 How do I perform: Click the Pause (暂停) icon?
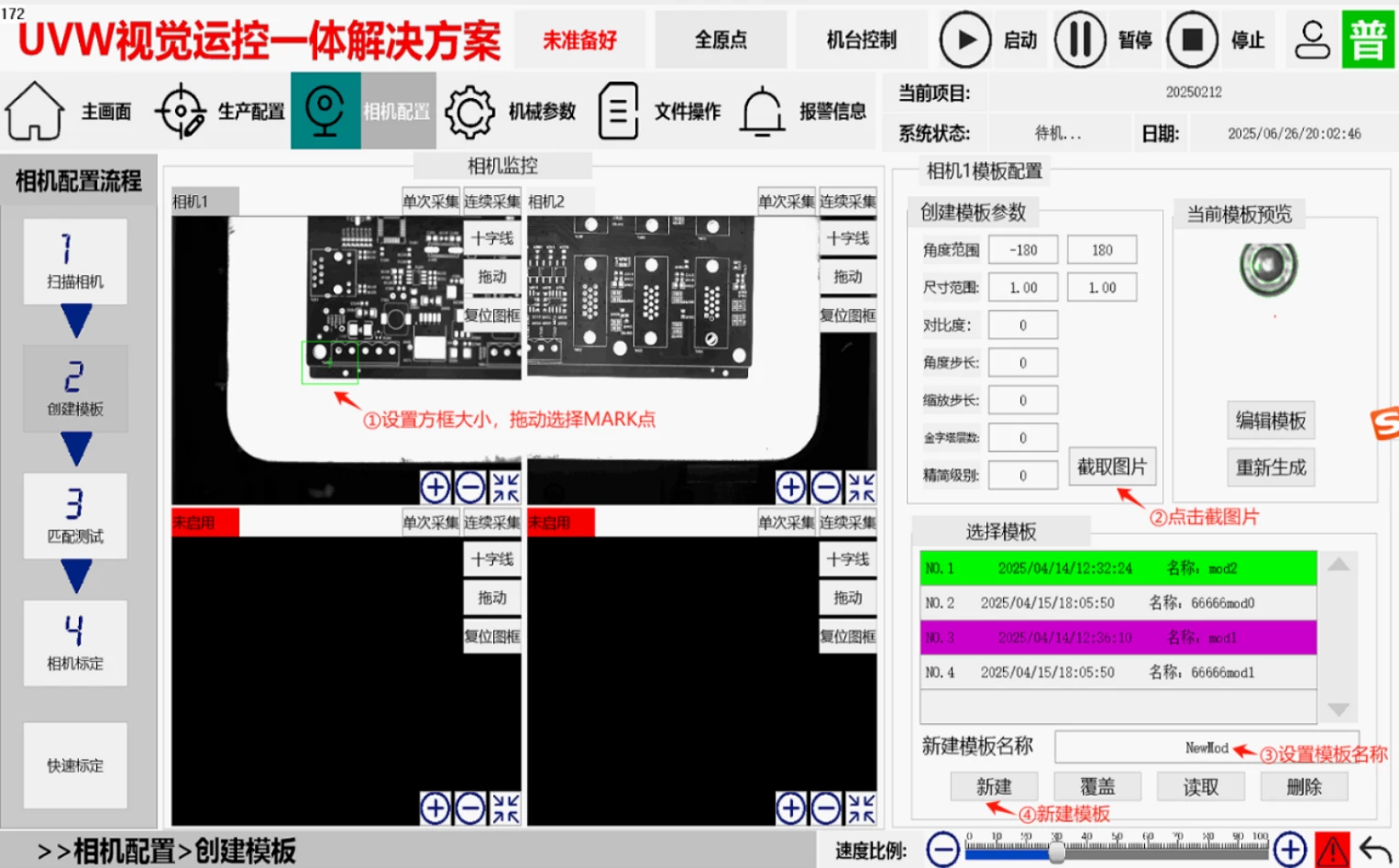pos(1080,39)
